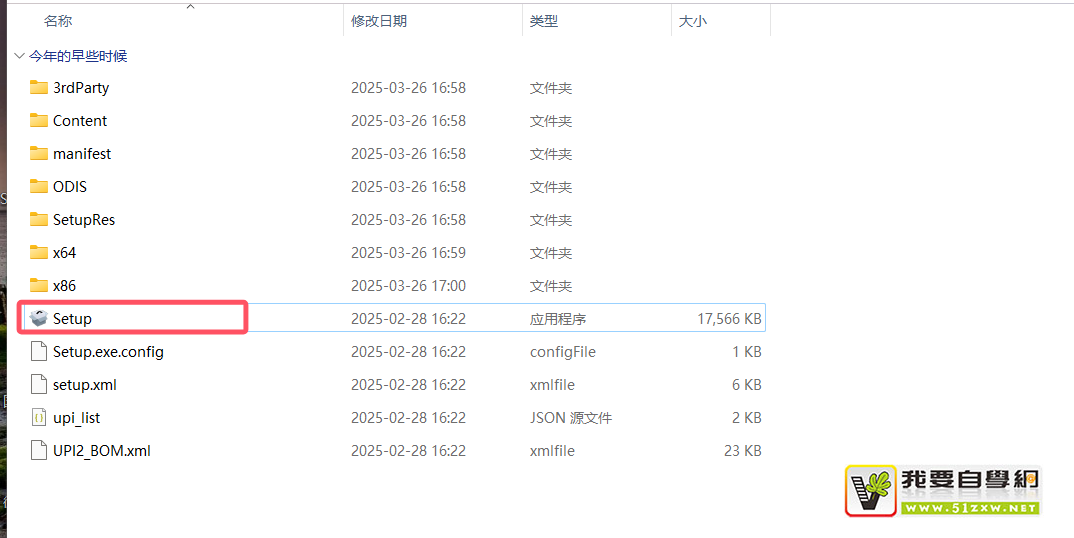
Task: Click the 类型 column header
Action: click(543, 21)
